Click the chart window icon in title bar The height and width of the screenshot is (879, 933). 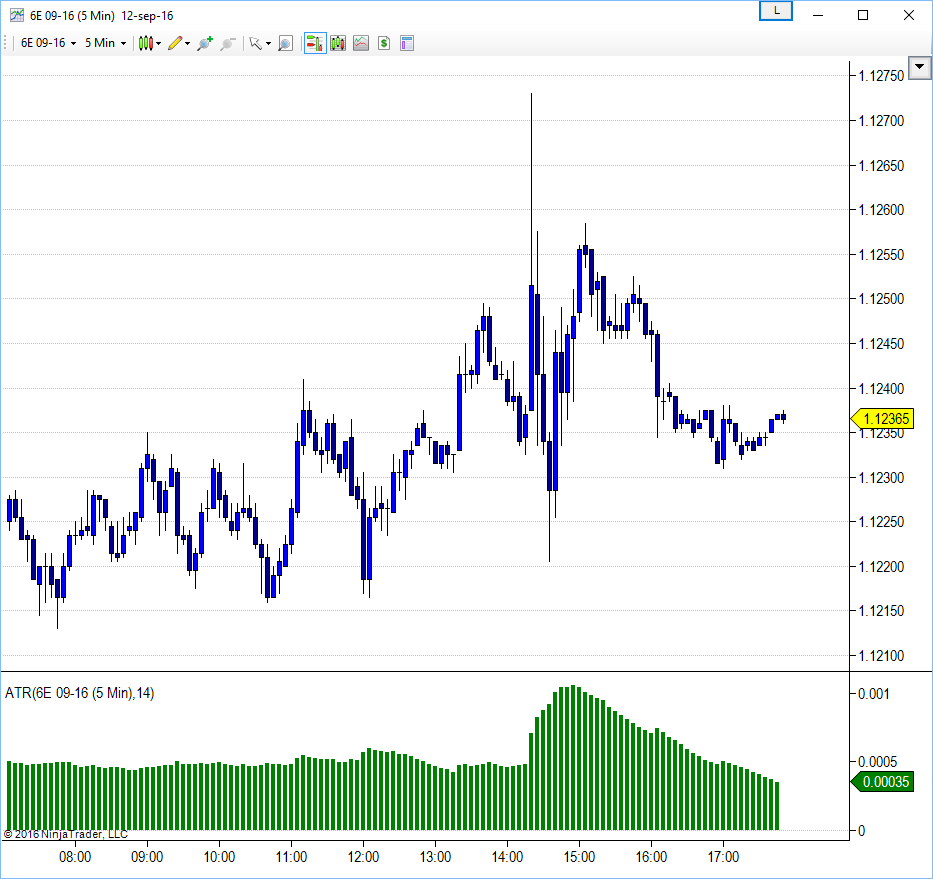pos(17,15)
